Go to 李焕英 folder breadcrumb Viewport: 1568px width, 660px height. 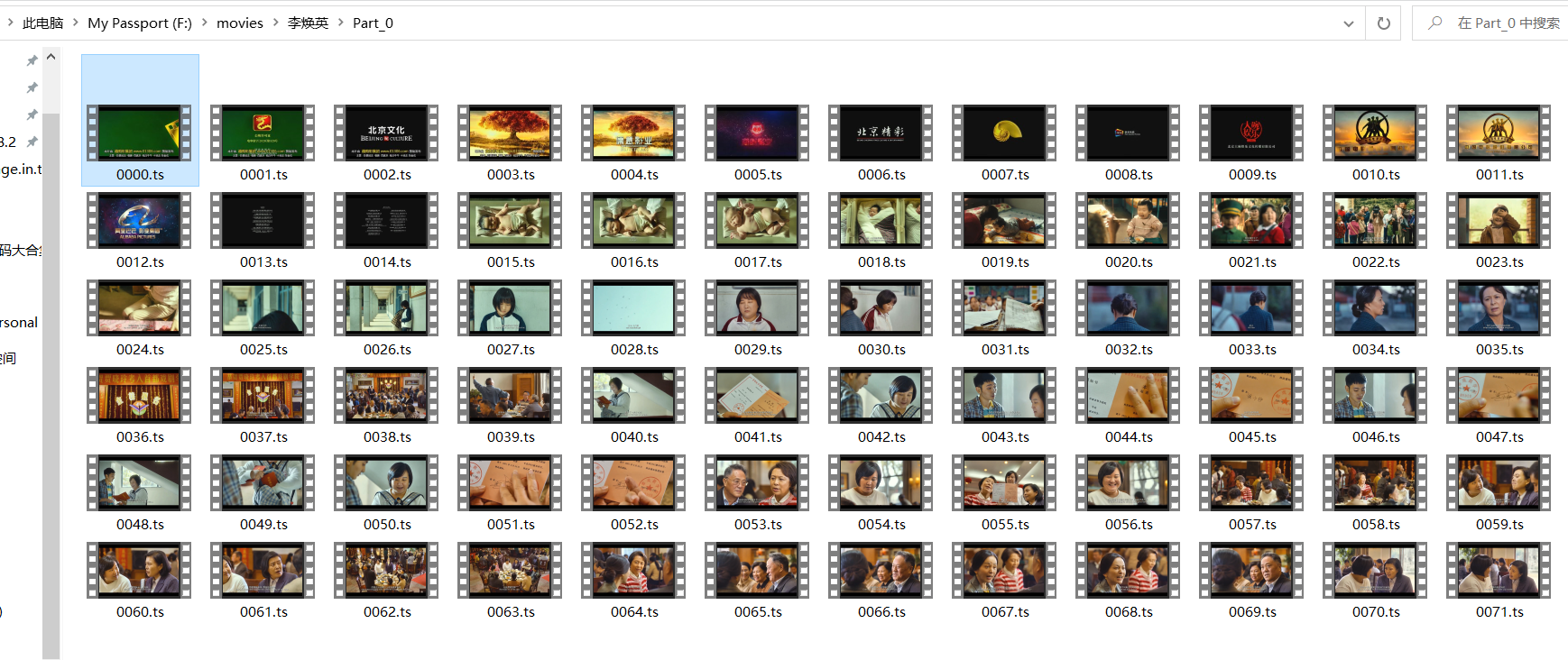pos(308,23)
